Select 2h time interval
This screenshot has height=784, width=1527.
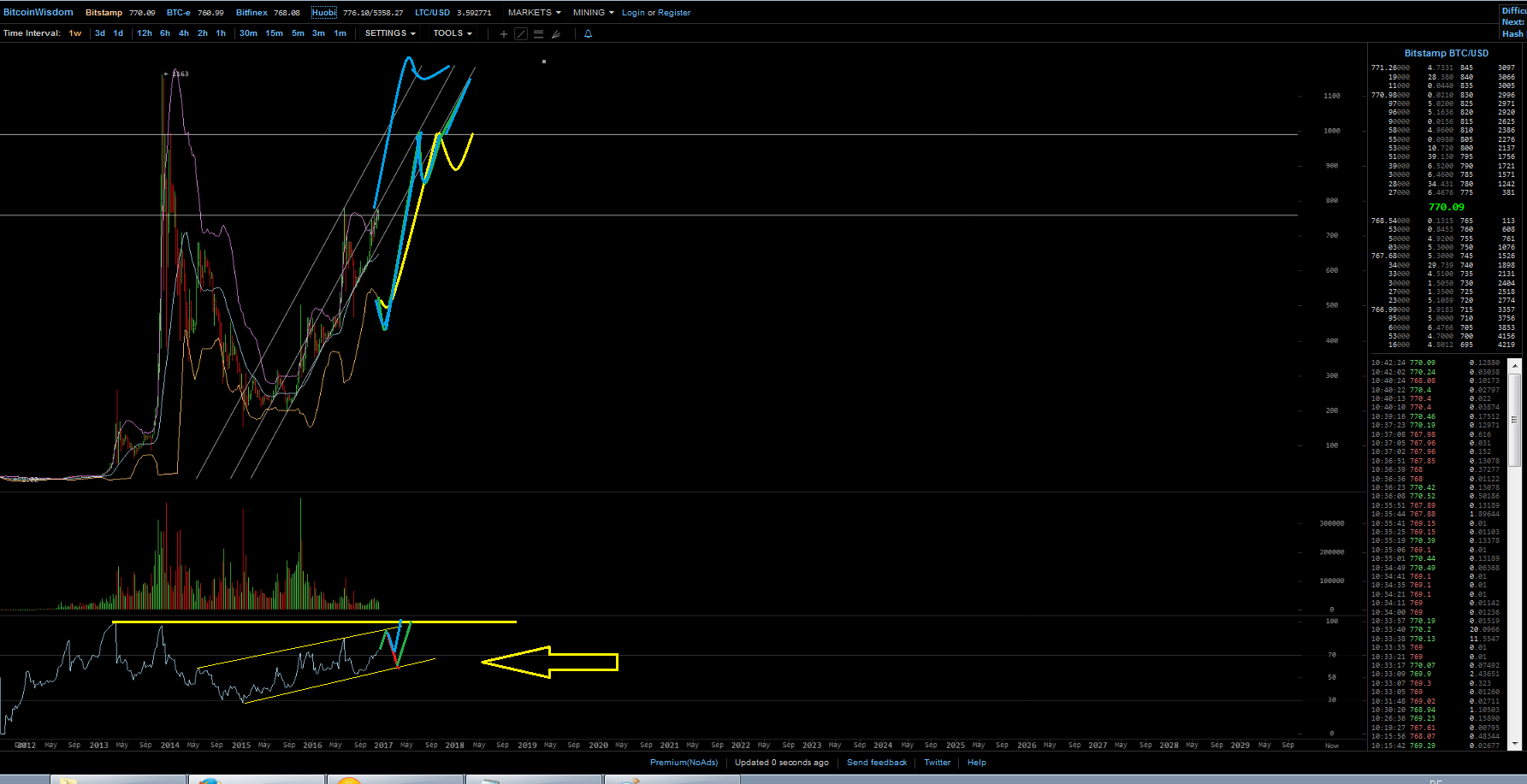coord(203,33)
